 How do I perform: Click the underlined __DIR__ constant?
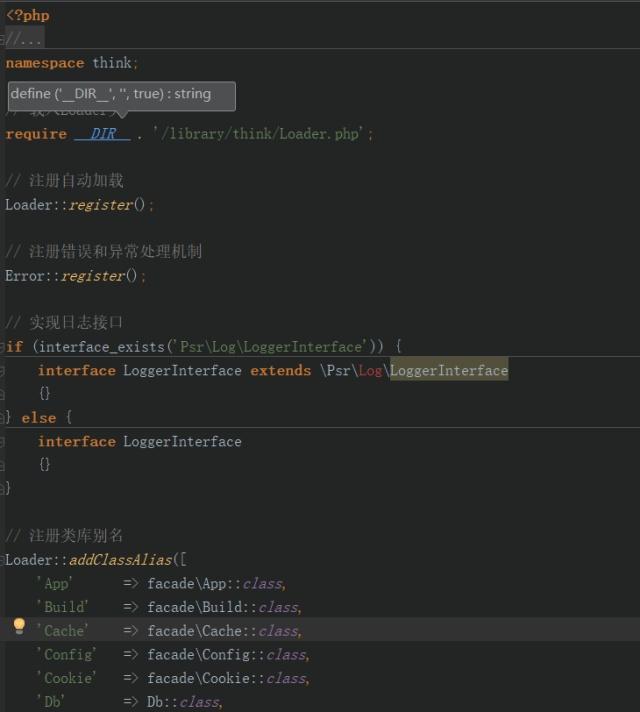click(103, 133)
